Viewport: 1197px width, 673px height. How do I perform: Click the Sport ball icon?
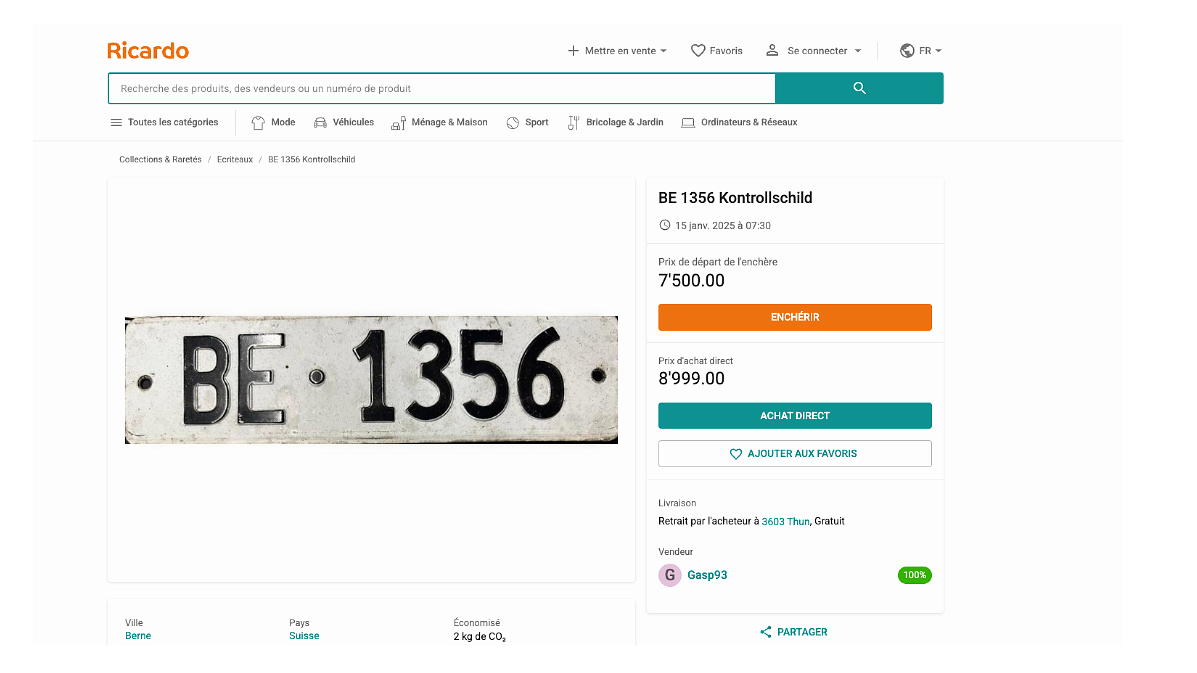click(513, 123)
